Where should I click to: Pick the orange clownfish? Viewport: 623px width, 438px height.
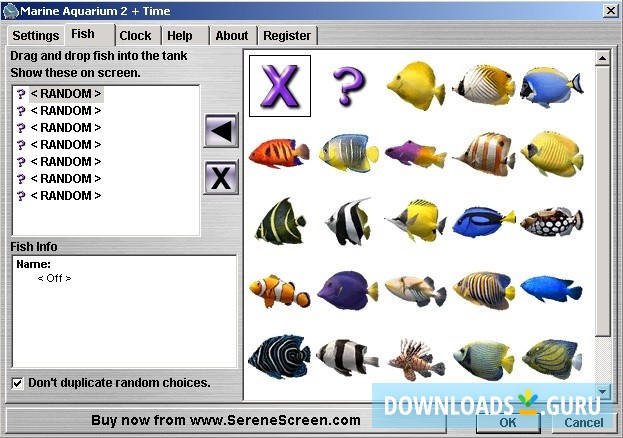[280, 291]
